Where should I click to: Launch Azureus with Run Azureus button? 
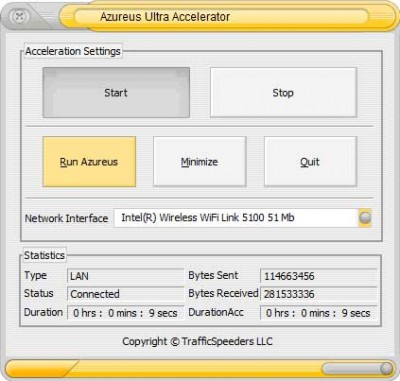coord(89,161)
